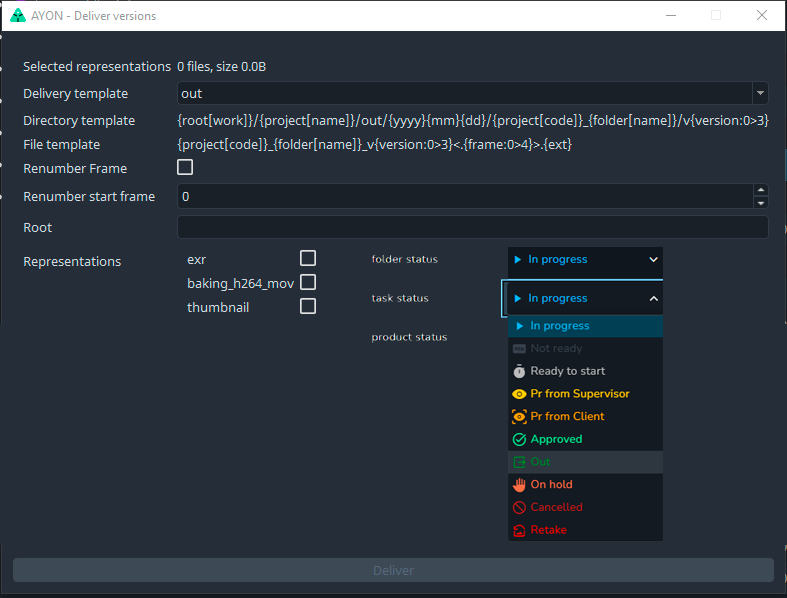Check the exr representation checkbox

(x=308, y=258)
